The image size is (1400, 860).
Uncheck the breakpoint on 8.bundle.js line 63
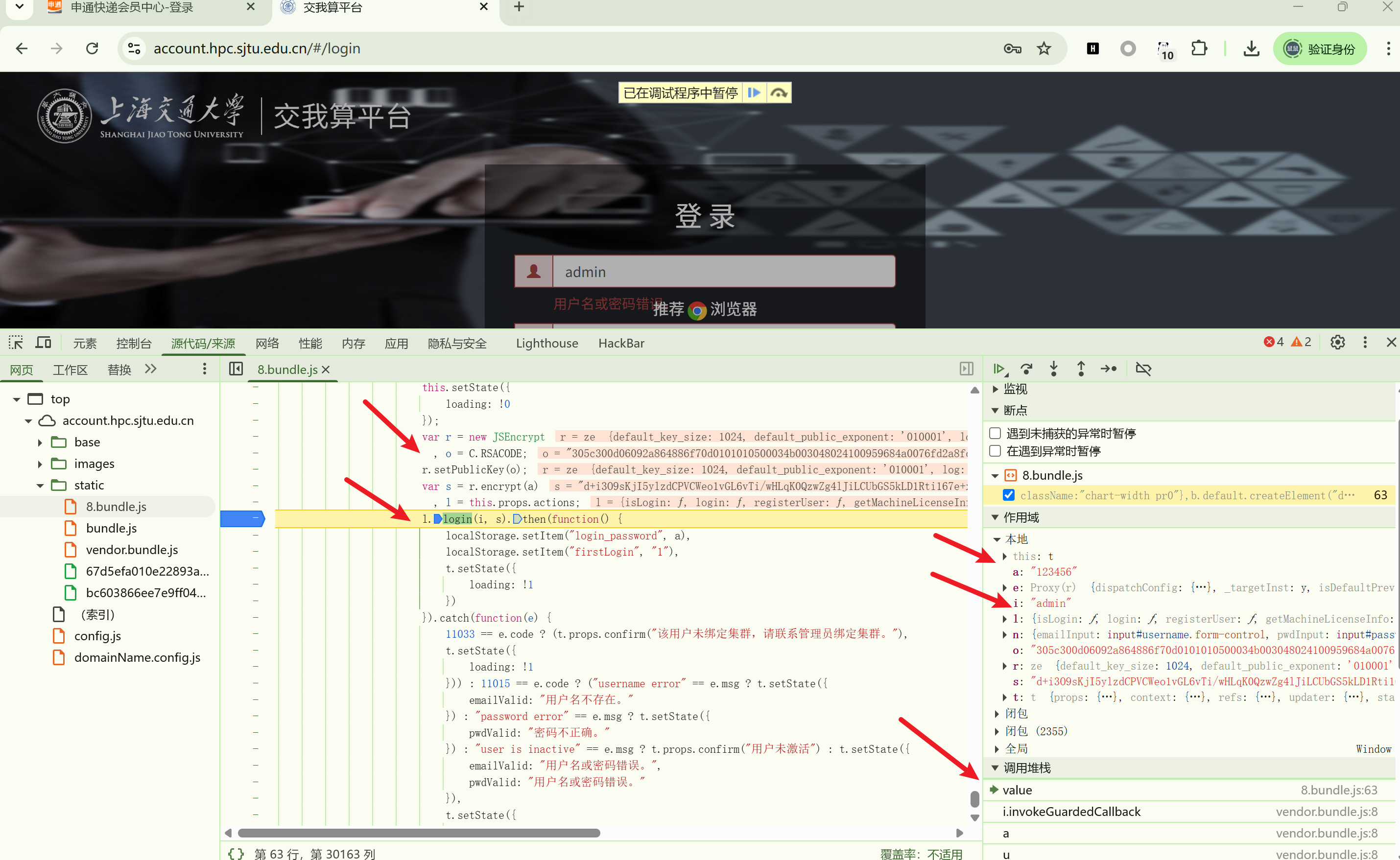tap(1009, 495)
